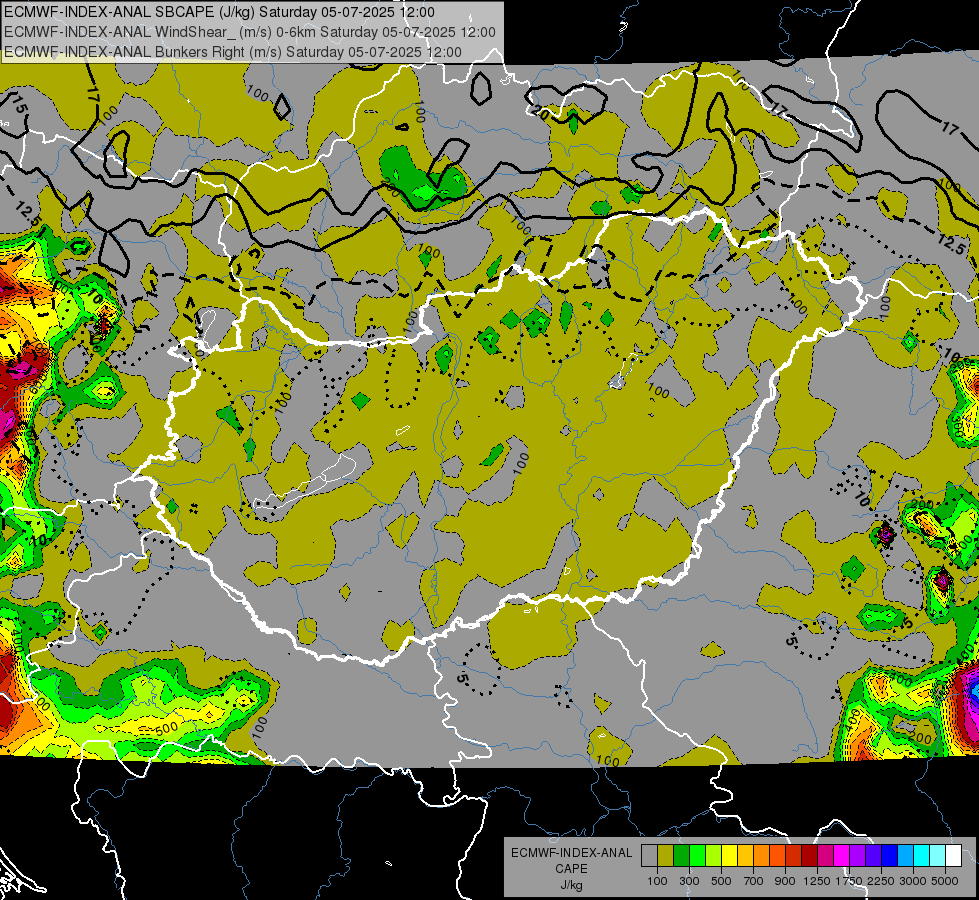Click the Bunkers Right title line
The height and width of the screenshot is (900, 979).
233,52
